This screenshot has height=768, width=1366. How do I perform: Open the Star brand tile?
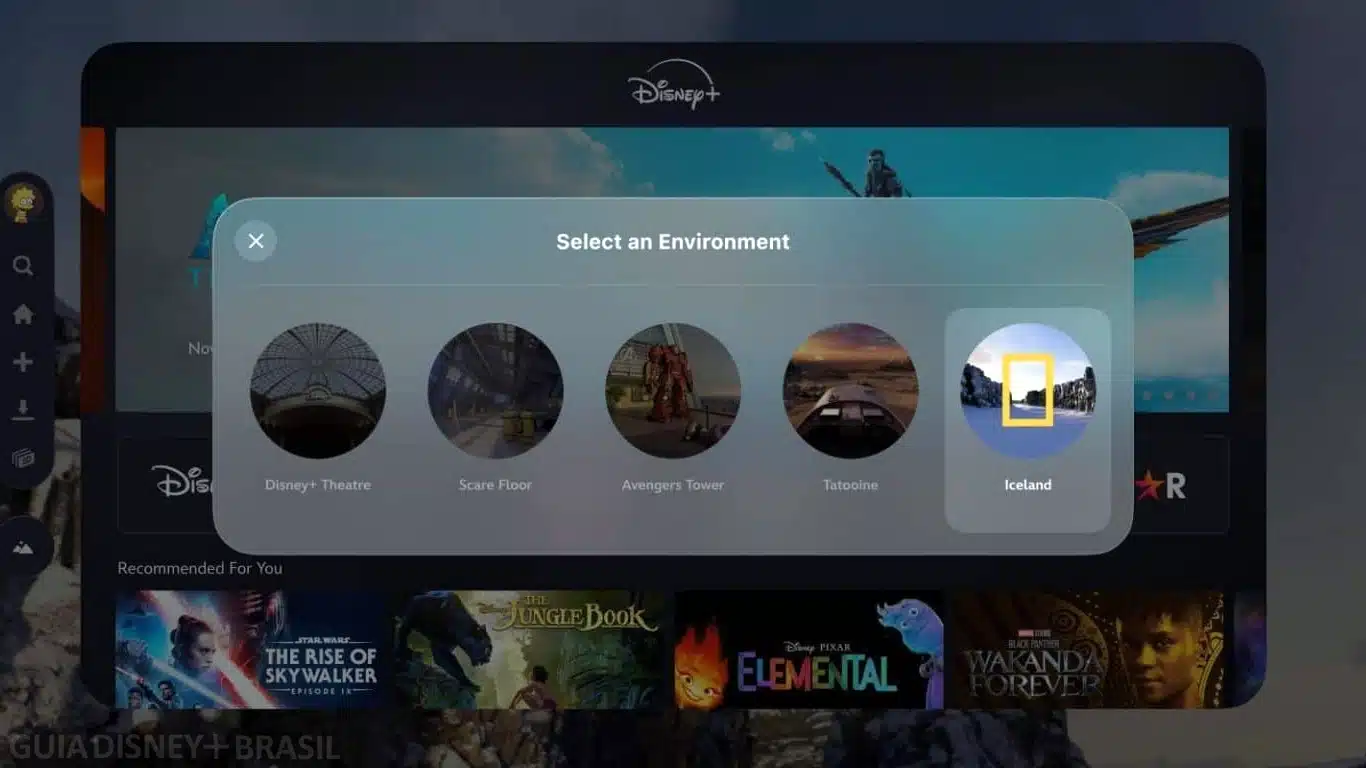click(x=1180, y=485)
